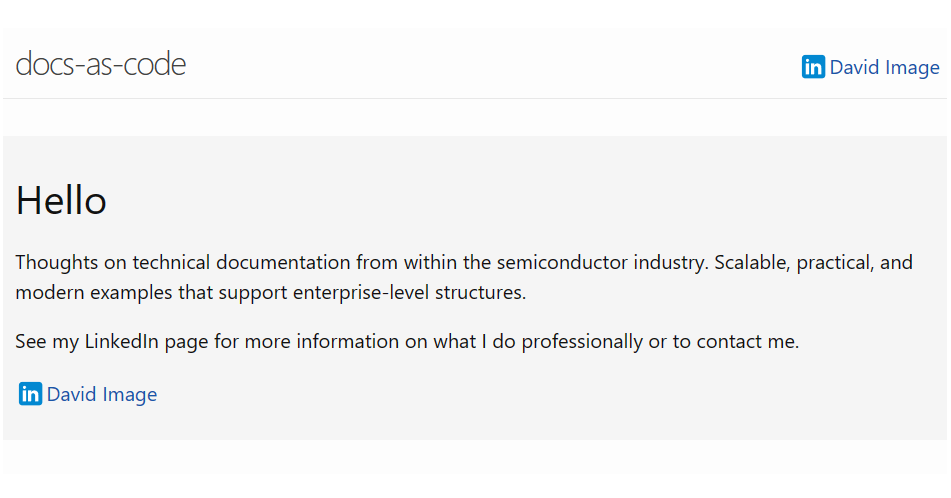Click the phrase "enterprise-level structures"
The width and height of the screenshot is (951, 498).
(409, 293)
